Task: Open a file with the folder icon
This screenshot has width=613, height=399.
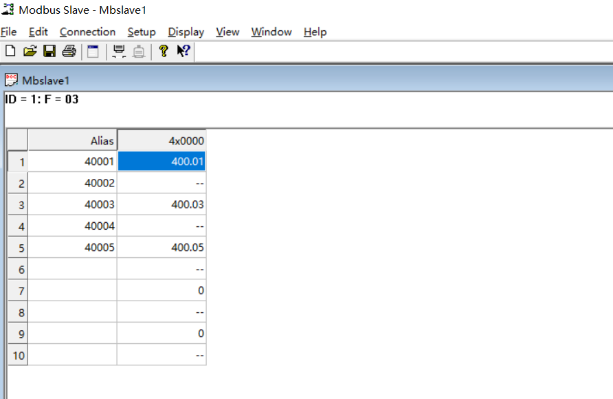Action: click(x=30, y=51)
